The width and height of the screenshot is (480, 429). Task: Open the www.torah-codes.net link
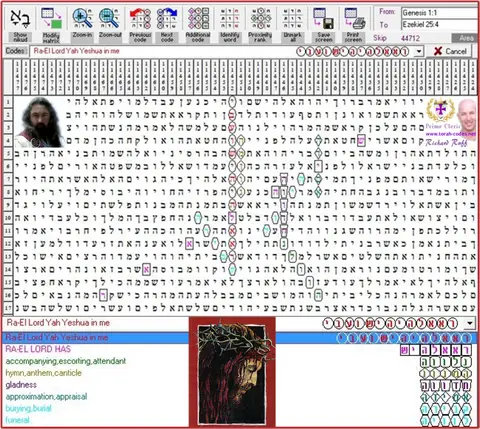pyautogui.click(x=451, y=134)
